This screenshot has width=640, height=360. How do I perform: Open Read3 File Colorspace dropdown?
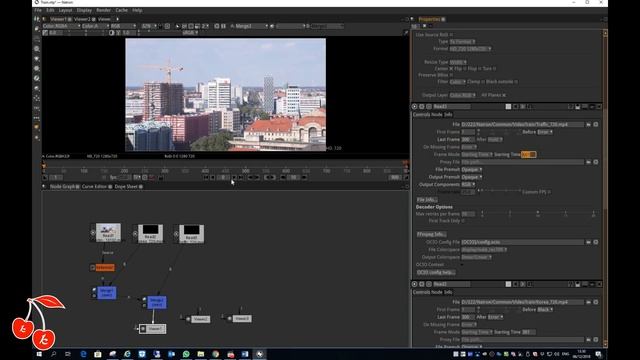pyautogui.click(x=484, y=249)
